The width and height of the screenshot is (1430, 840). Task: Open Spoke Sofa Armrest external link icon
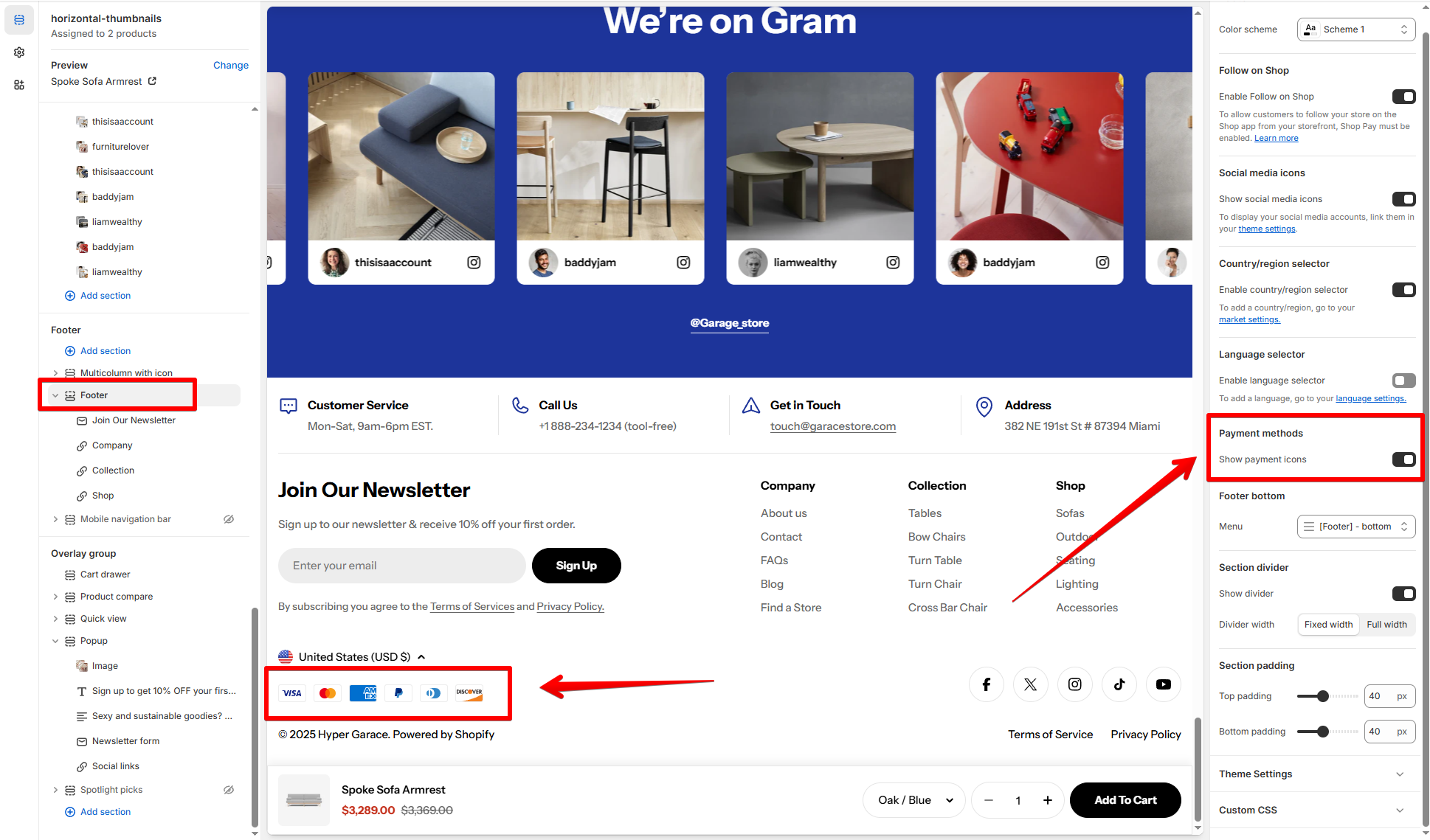(152, 81)
